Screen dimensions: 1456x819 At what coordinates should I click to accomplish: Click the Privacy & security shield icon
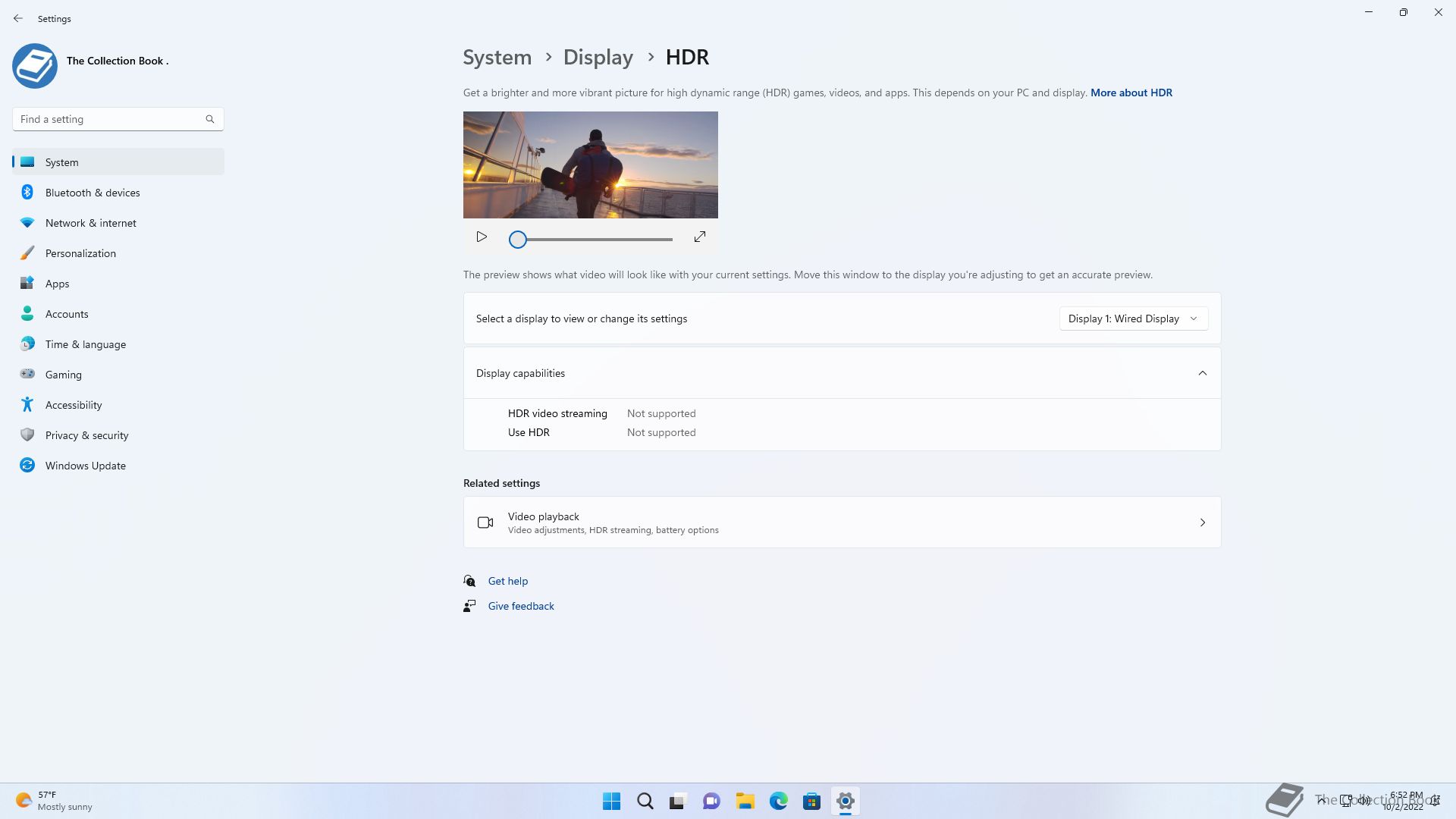[27, 435]
